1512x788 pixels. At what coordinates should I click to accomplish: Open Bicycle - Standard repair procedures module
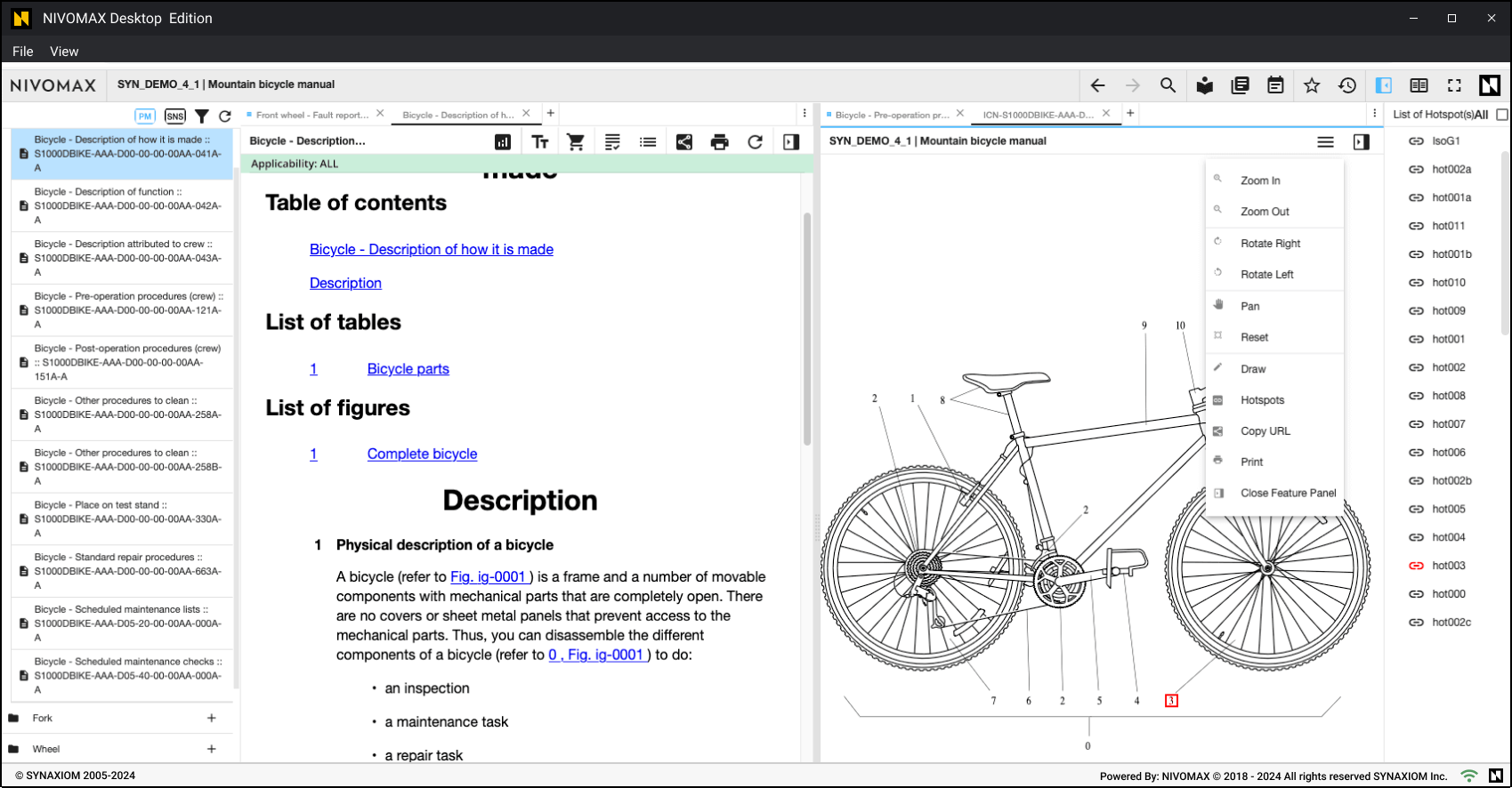coord(122,571)
